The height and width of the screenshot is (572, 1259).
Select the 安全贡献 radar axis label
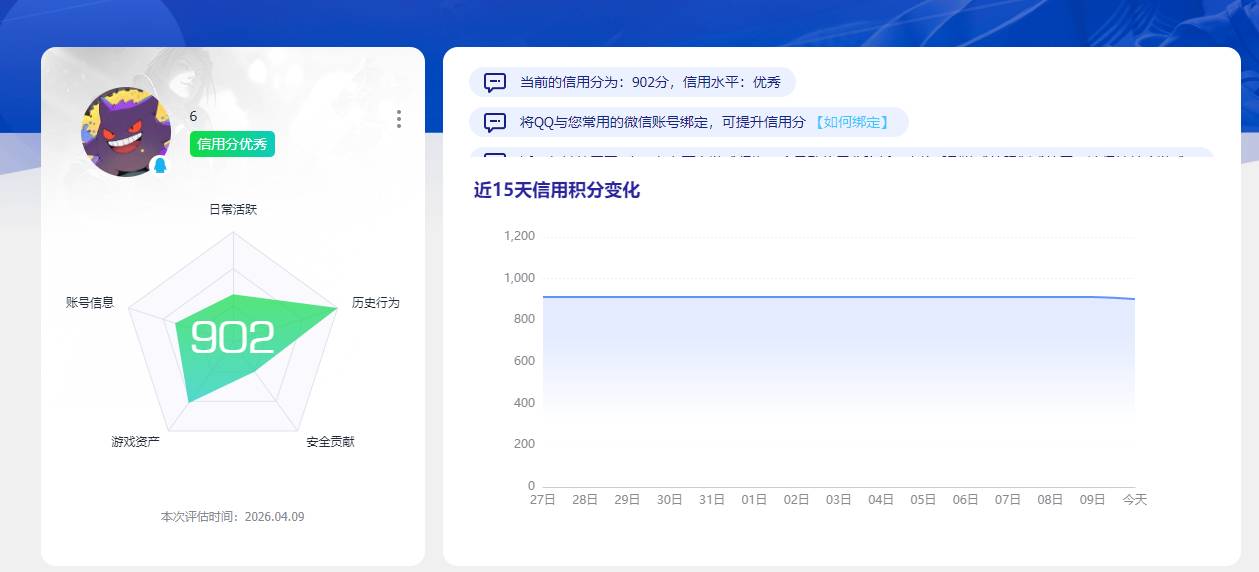tap(330, 441)
